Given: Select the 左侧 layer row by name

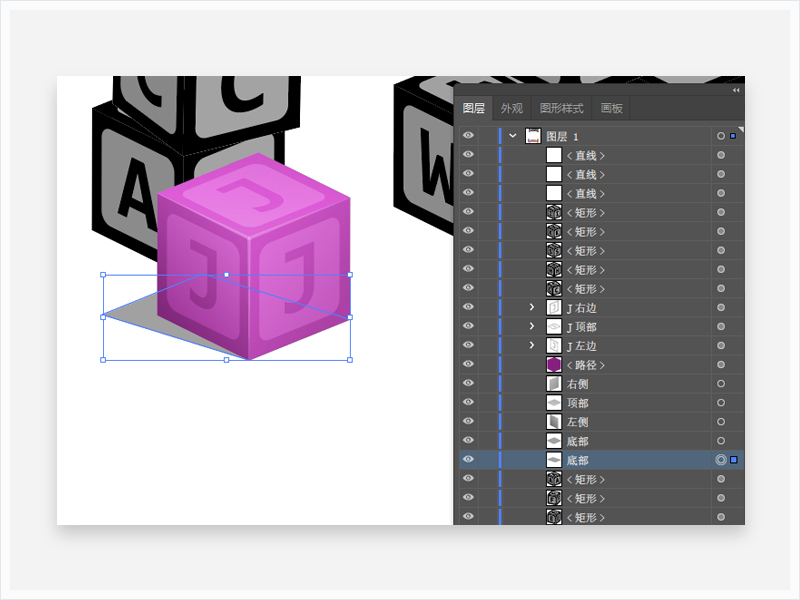Looking at the screenshot, I should click(578, 422).
